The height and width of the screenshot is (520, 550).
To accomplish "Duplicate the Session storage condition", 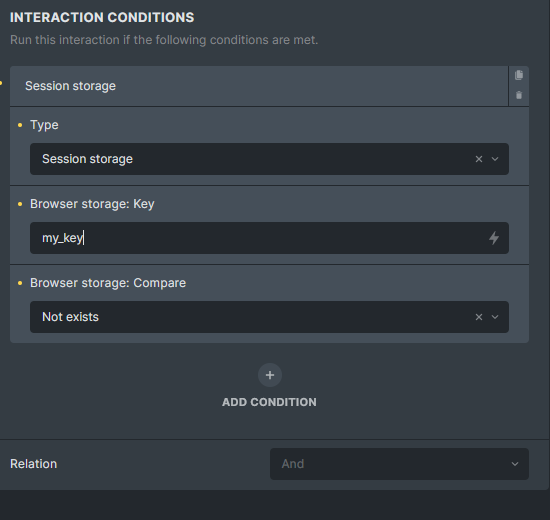I will 519,75.
